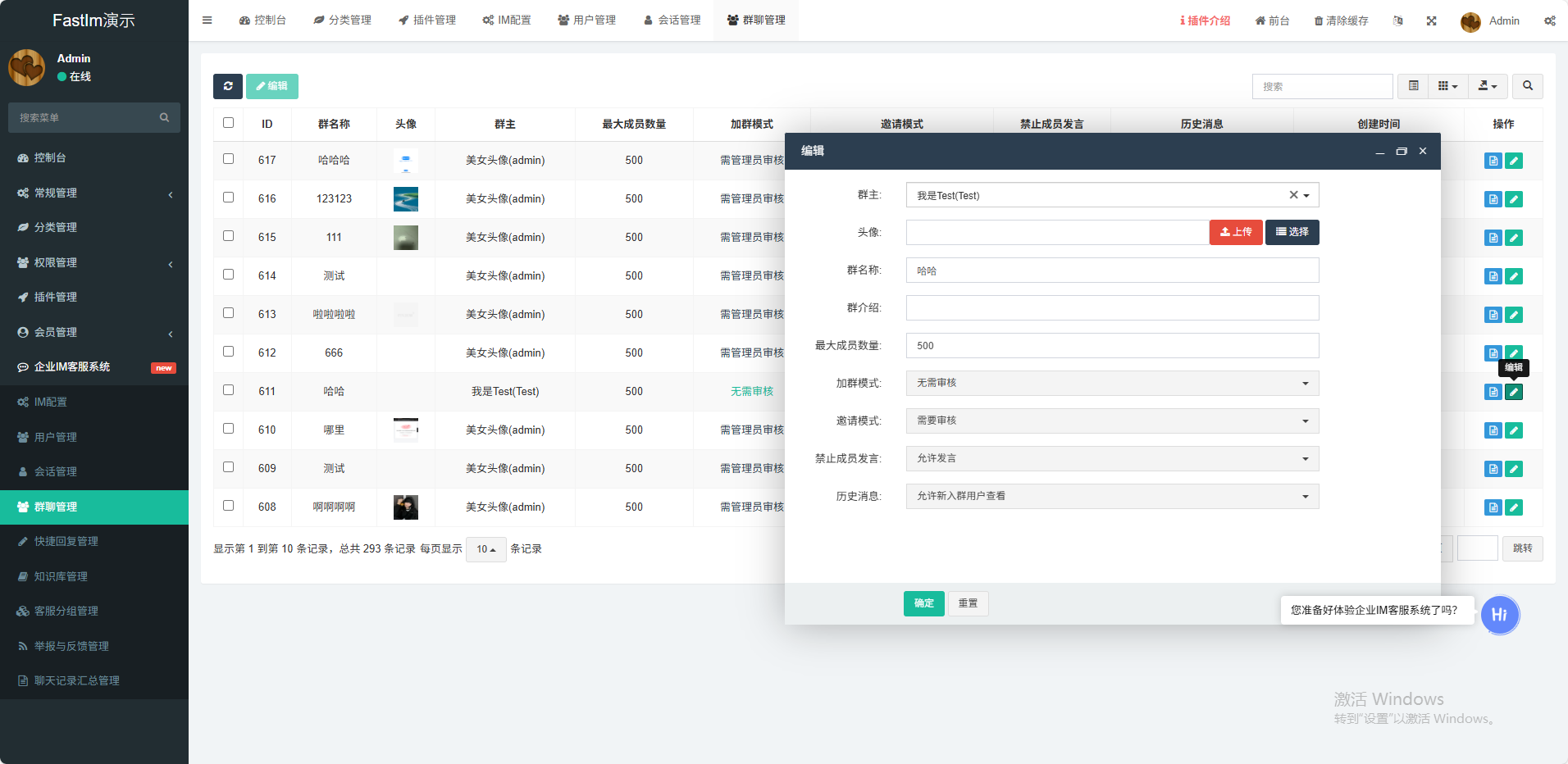Select the checkbox for group row 608
Screen dimensions: 1568x764
tap(228, 506)
